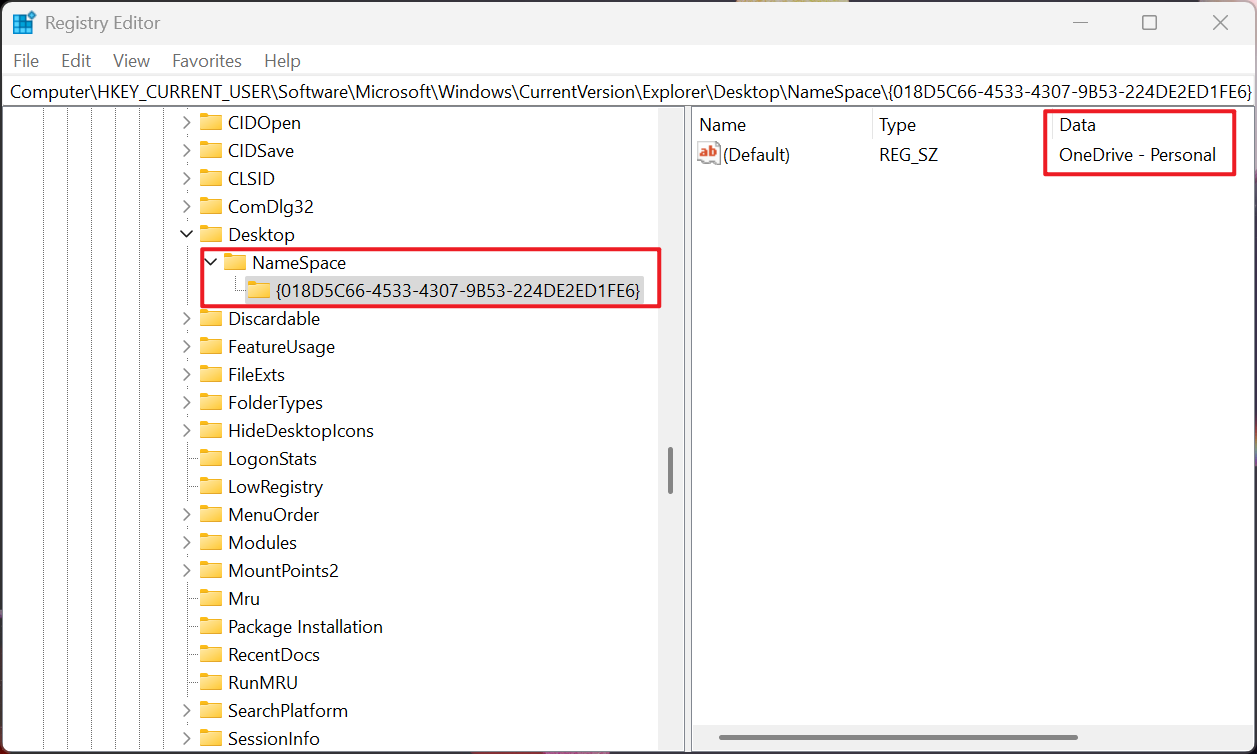Select the SessionInfo key label
The height and width of the screenshot is (754, 1257).
click(x=274, y=739)
